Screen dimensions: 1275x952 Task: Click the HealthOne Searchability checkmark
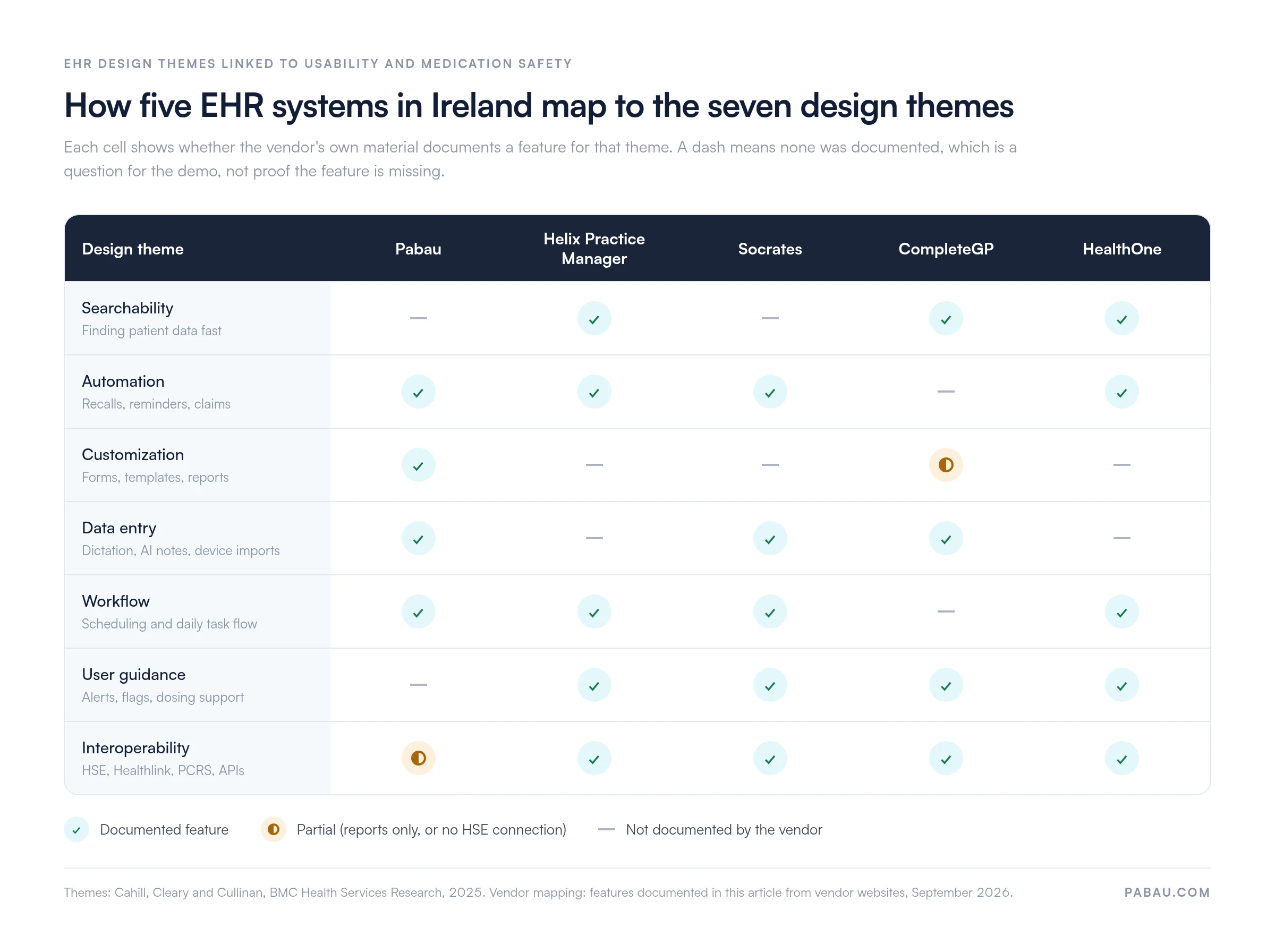(x=1121, y=318)
